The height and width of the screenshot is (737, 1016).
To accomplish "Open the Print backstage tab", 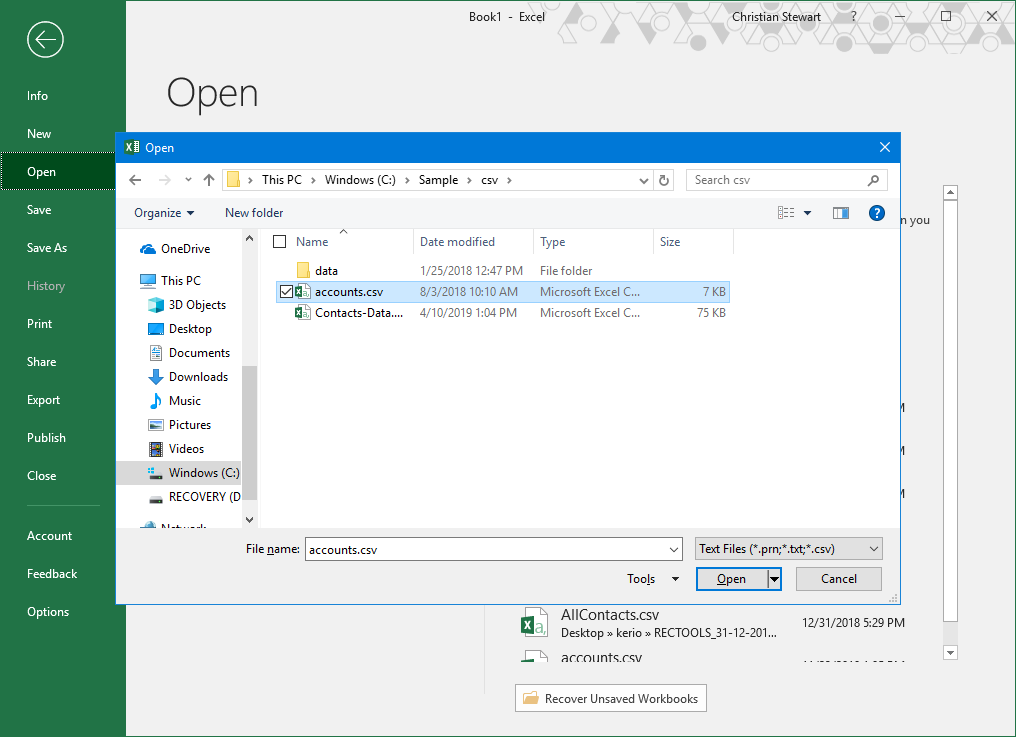I will [x=40, y=323].
